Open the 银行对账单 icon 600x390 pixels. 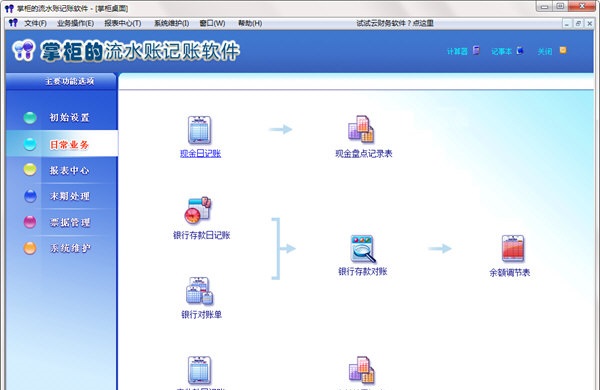[199, 291]
